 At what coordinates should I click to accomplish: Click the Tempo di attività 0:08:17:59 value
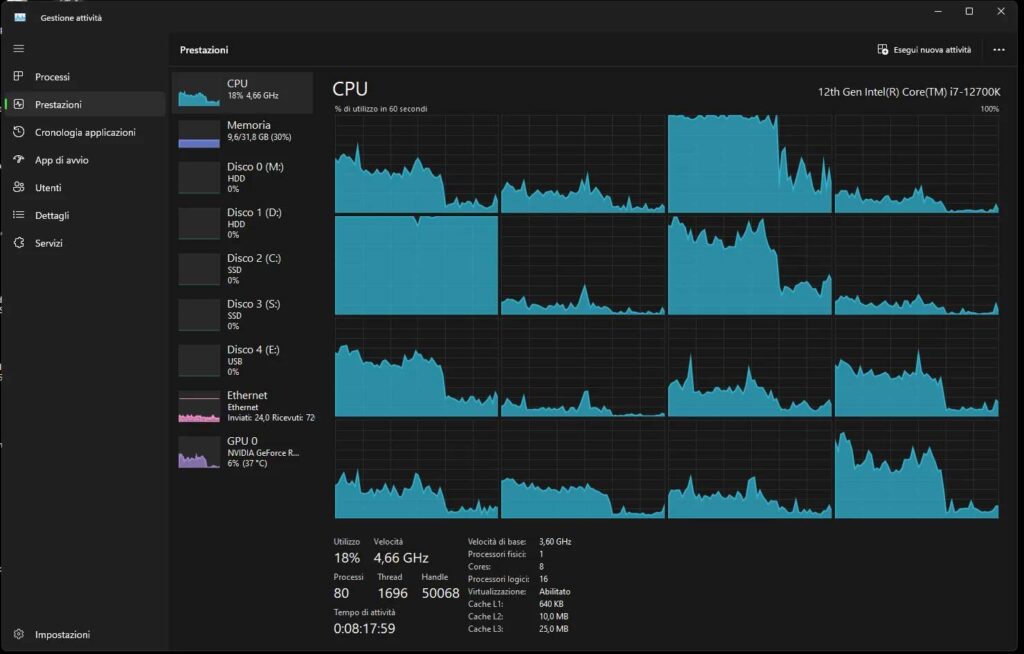click(x=364, y=629)
